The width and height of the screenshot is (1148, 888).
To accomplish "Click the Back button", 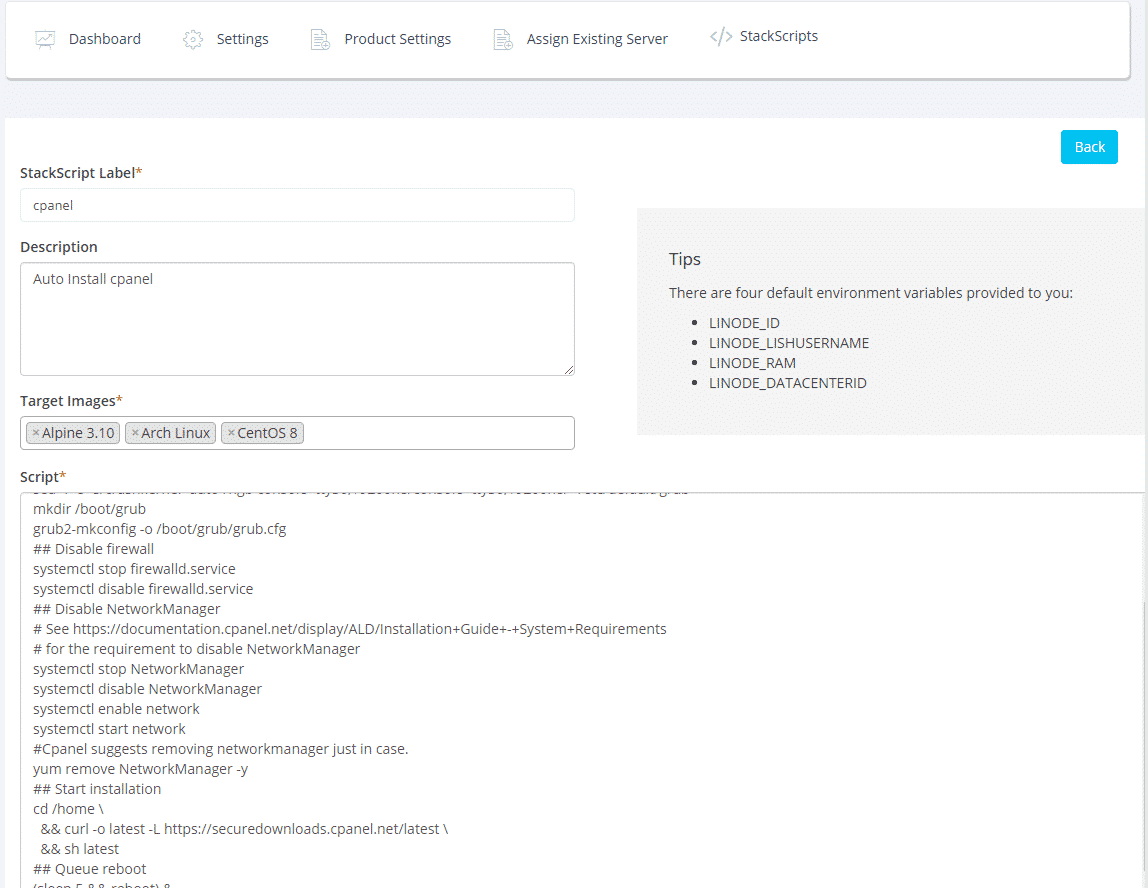I will coord(1089,147).
